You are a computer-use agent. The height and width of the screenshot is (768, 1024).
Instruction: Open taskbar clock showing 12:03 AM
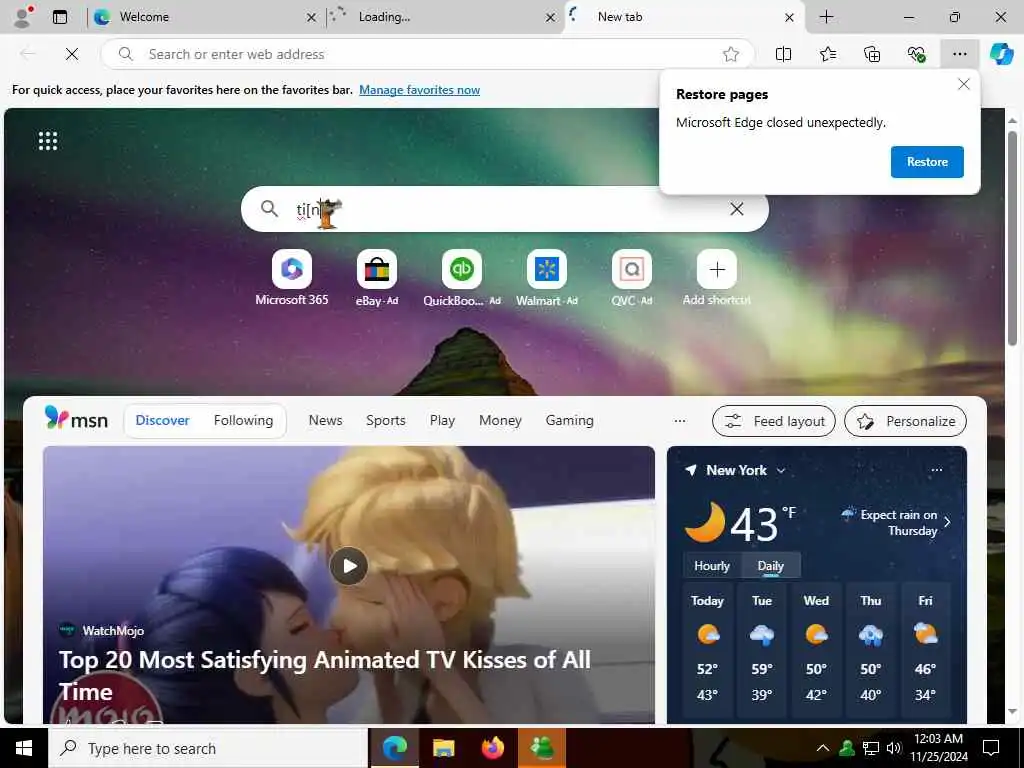point(938,748)
